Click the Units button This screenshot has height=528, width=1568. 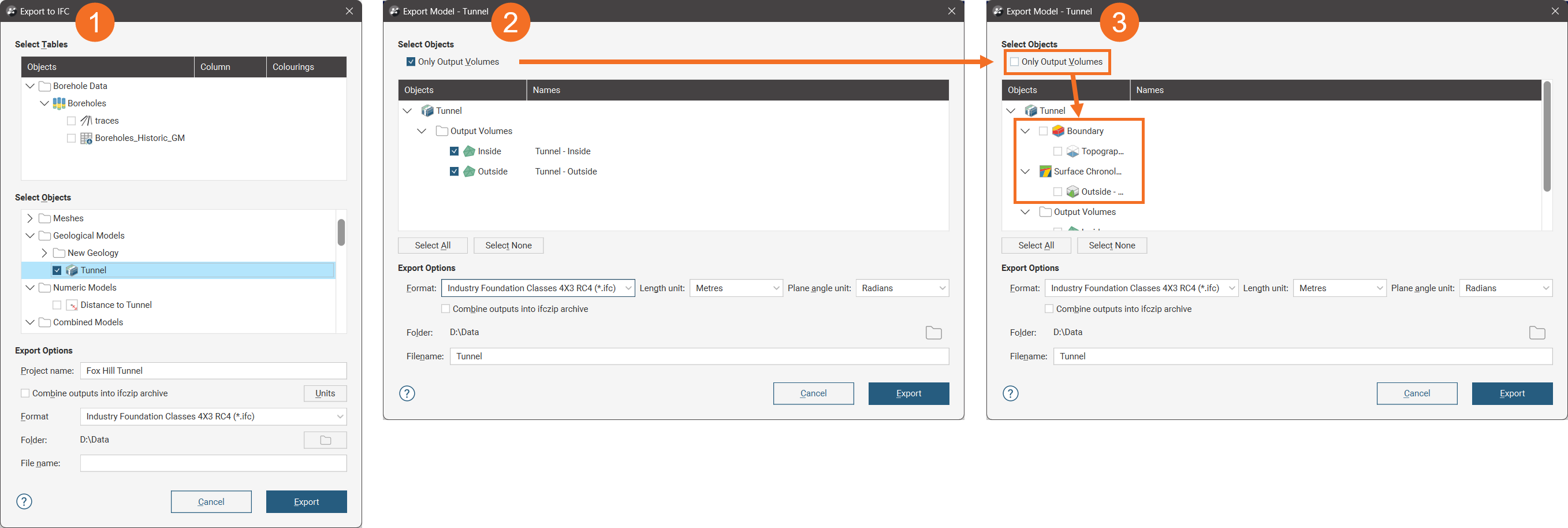325,393
